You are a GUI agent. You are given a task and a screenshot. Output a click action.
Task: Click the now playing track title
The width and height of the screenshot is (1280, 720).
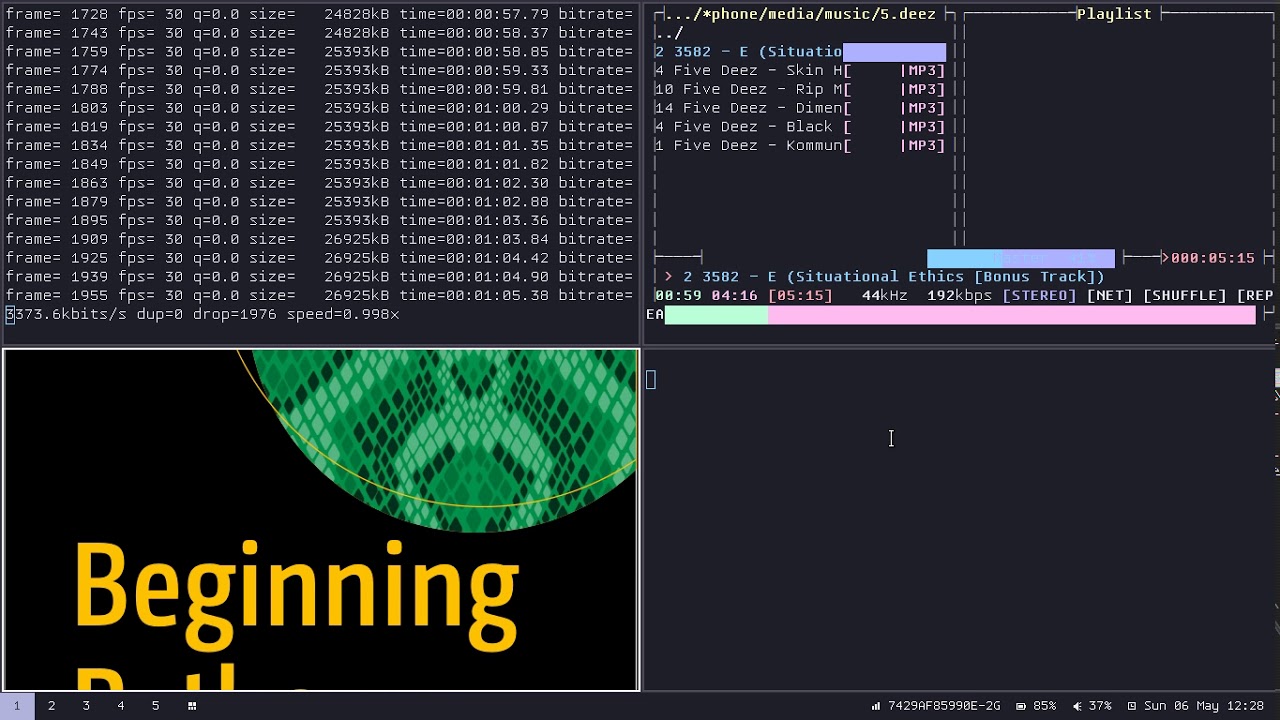[894, 277]
